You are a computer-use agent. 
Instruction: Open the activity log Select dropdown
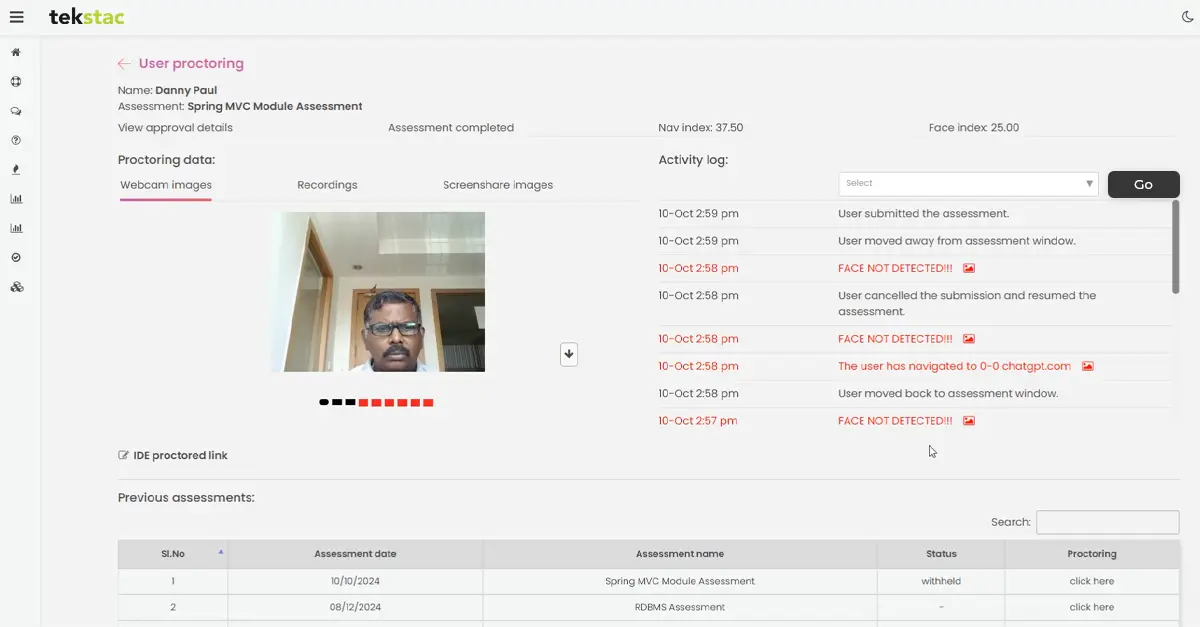[968, 184]
